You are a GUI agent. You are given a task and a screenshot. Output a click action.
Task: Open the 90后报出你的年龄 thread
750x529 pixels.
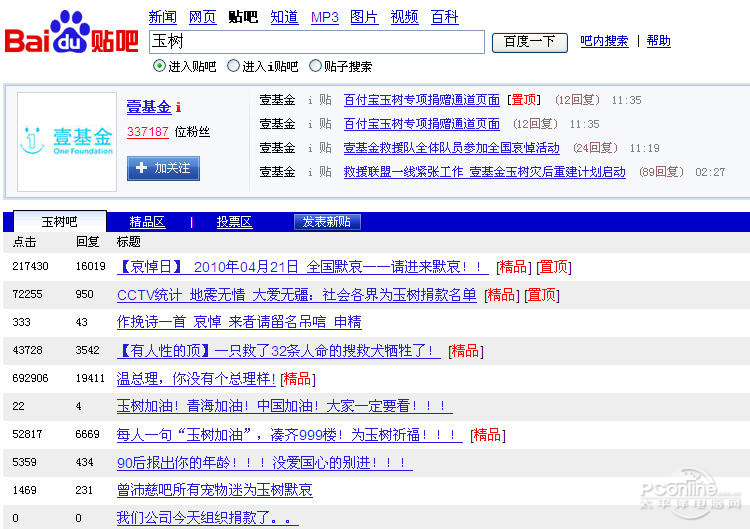265,463
